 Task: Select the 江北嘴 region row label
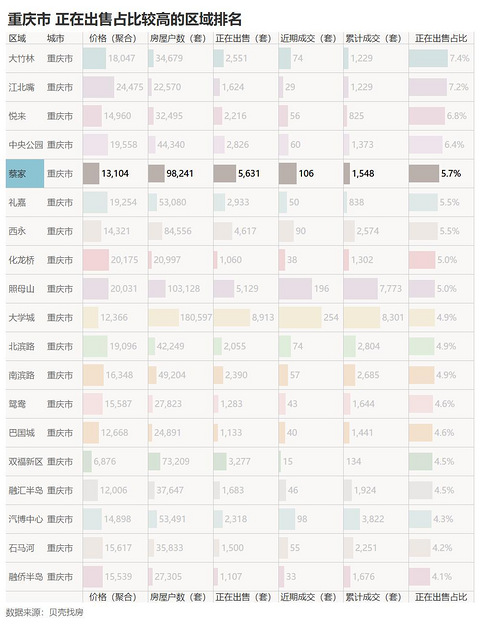pos(22,87)
